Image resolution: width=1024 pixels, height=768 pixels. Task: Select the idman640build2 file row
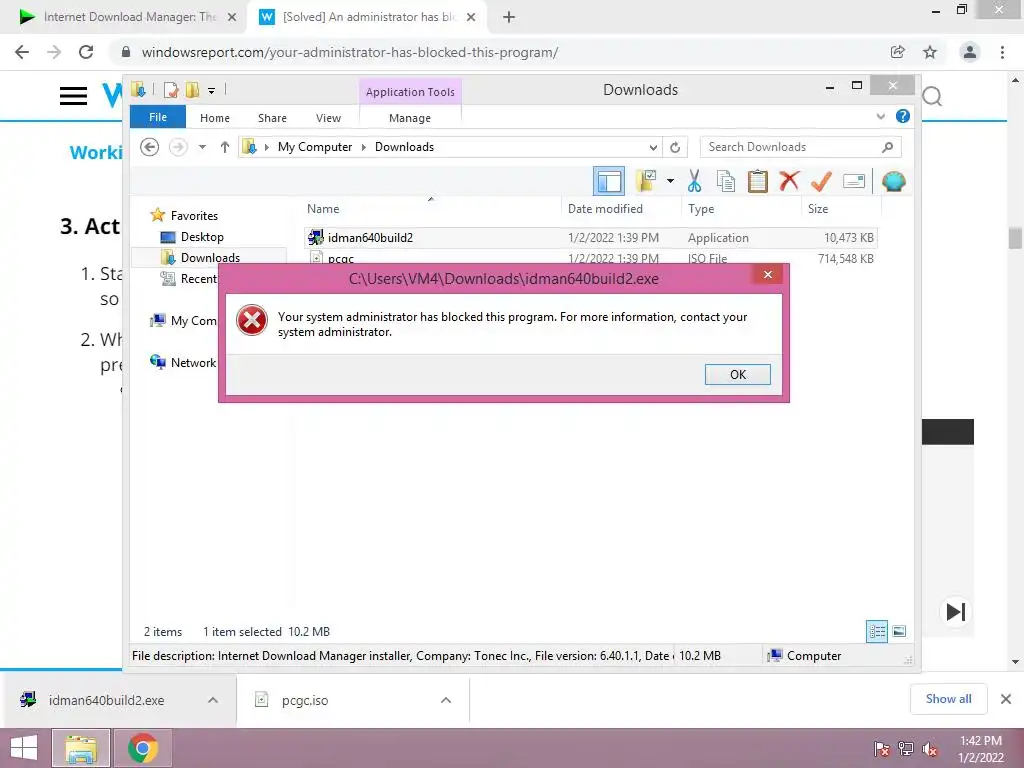(x=590, y=238)
